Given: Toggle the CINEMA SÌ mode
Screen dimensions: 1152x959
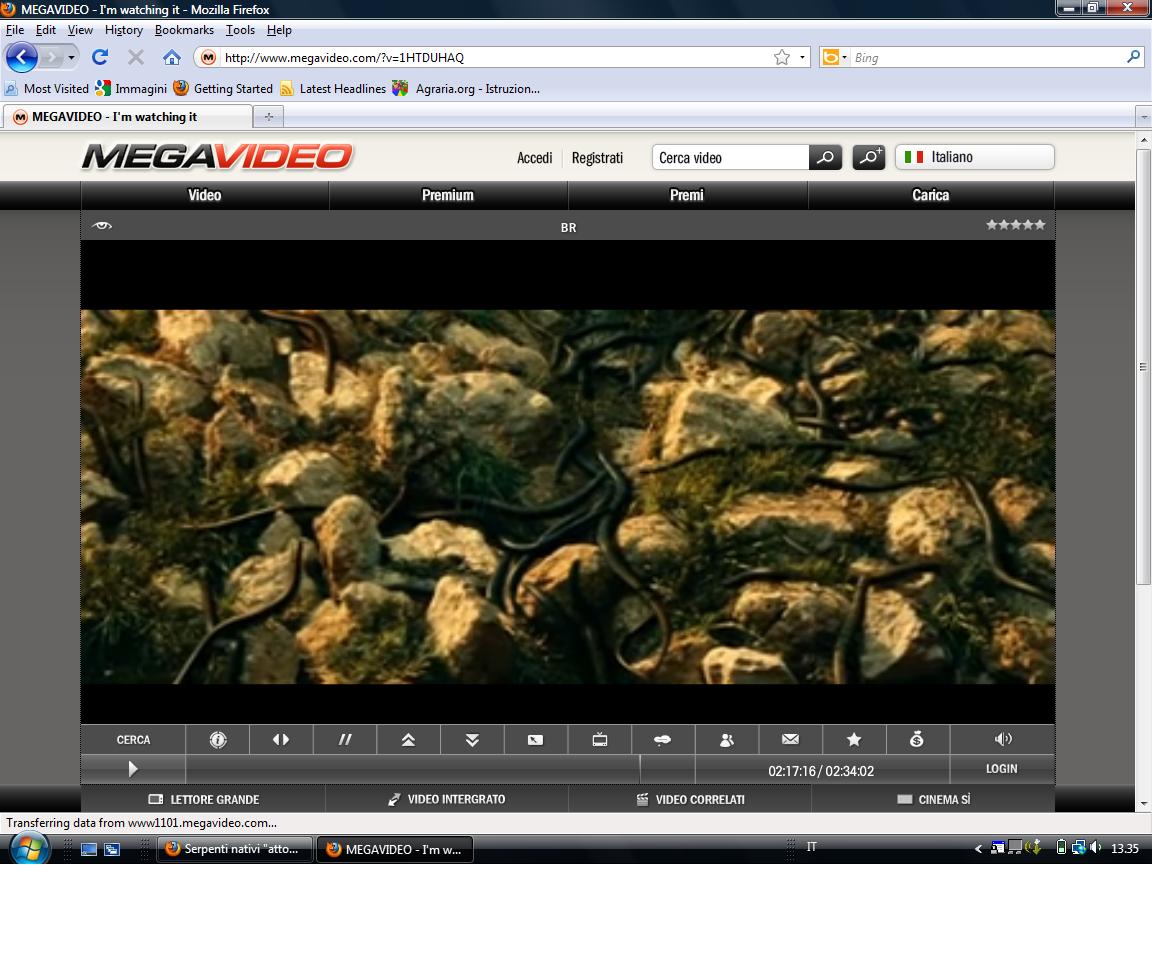Looking at the screenshot, I should pos(933,799).
